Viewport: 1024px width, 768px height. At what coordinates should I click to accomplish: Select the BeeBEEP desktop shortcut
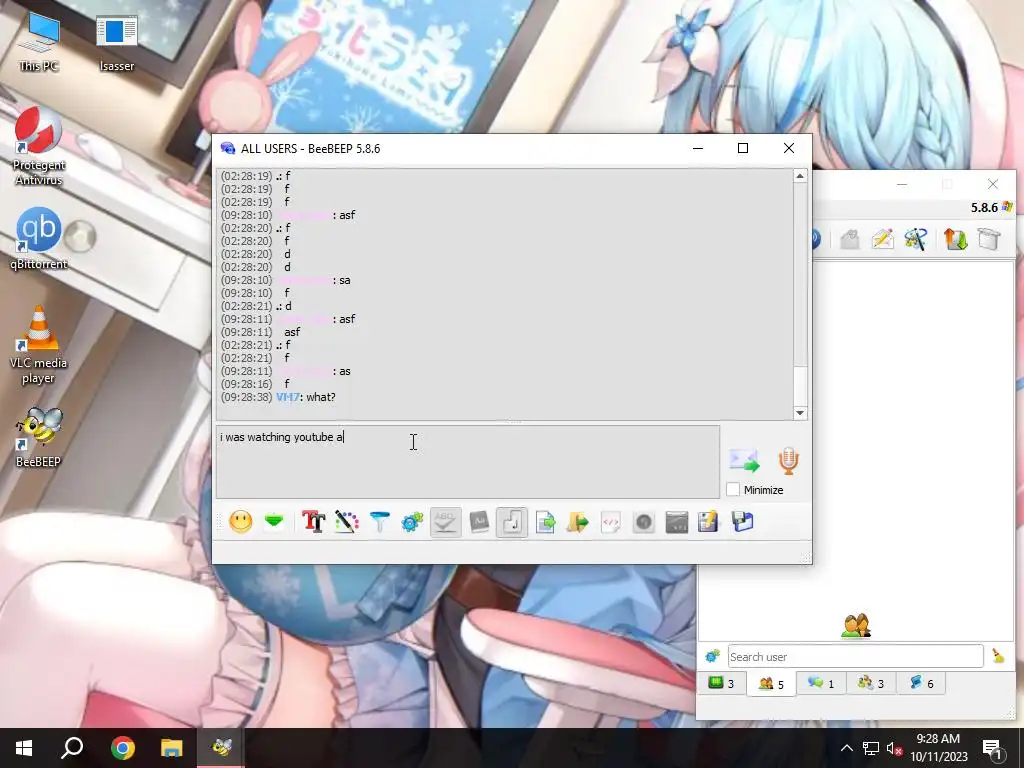tap(39, 438)
